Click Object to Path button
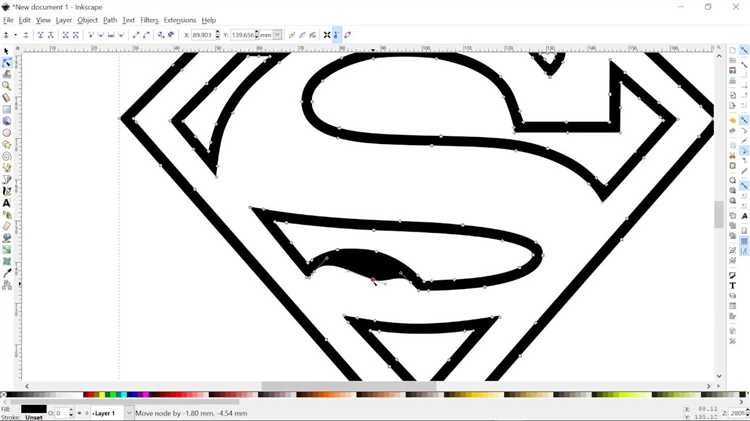 coord(161,35)
